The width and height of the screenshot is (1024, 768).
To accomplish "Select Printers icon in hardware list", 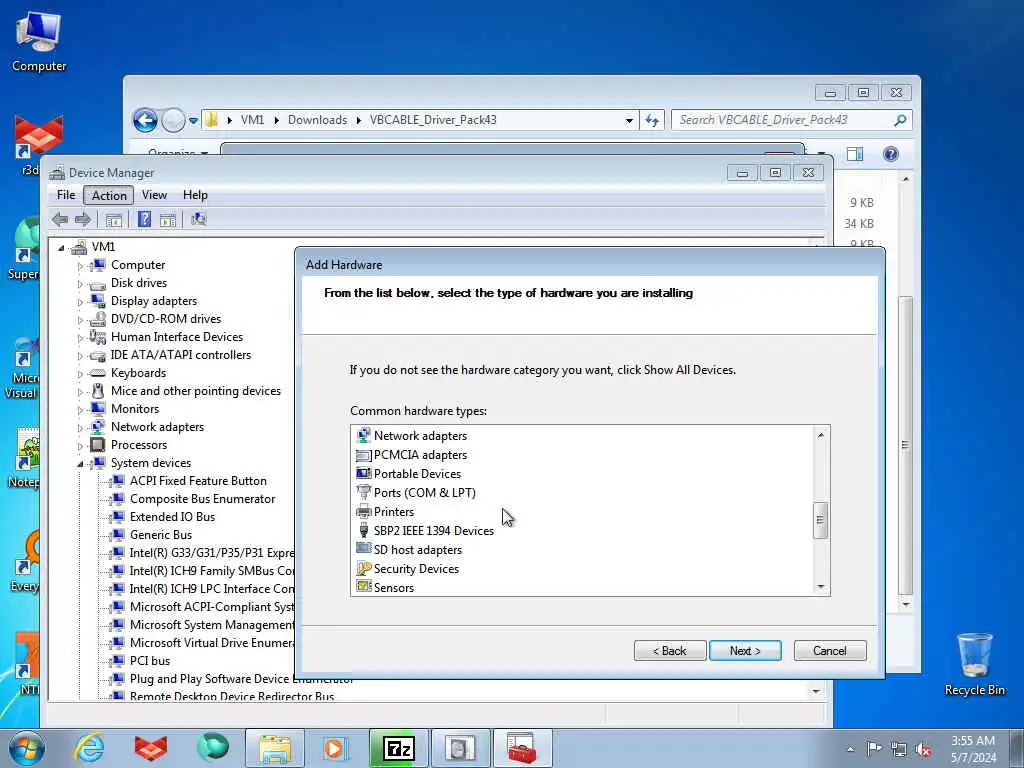I will (x=363, y=511).
